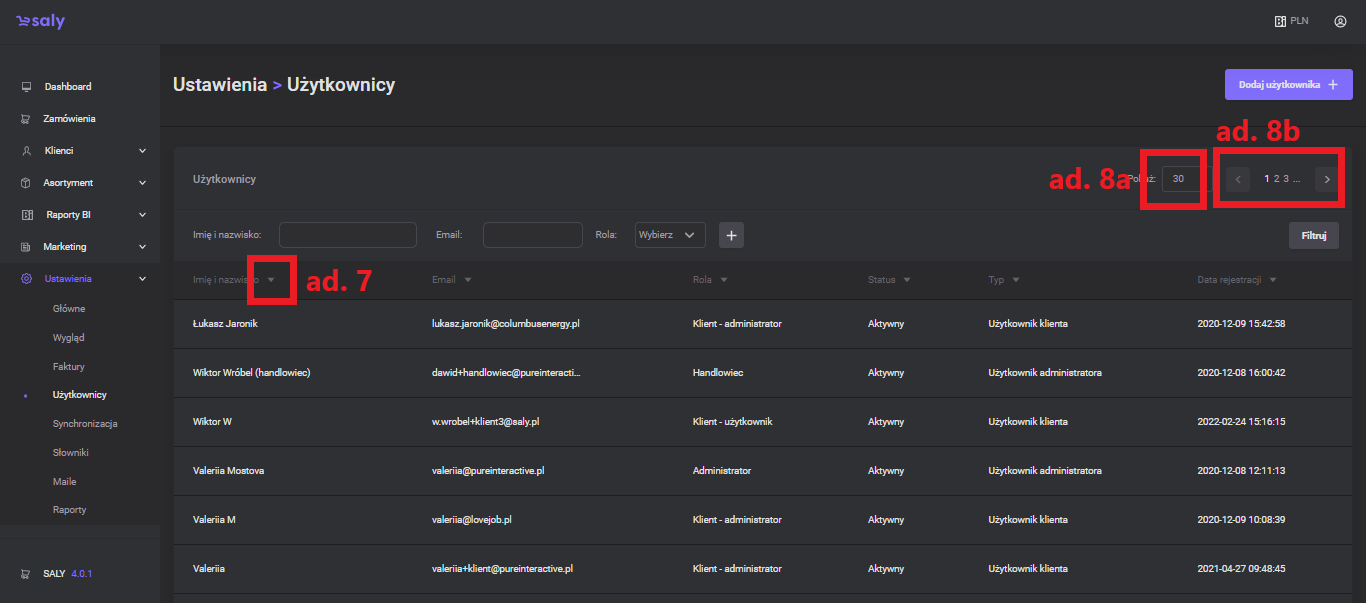This screenshot has width=1366, height=603.
Task: Open the user account profile icon
Action: (x=1340, y=21)
